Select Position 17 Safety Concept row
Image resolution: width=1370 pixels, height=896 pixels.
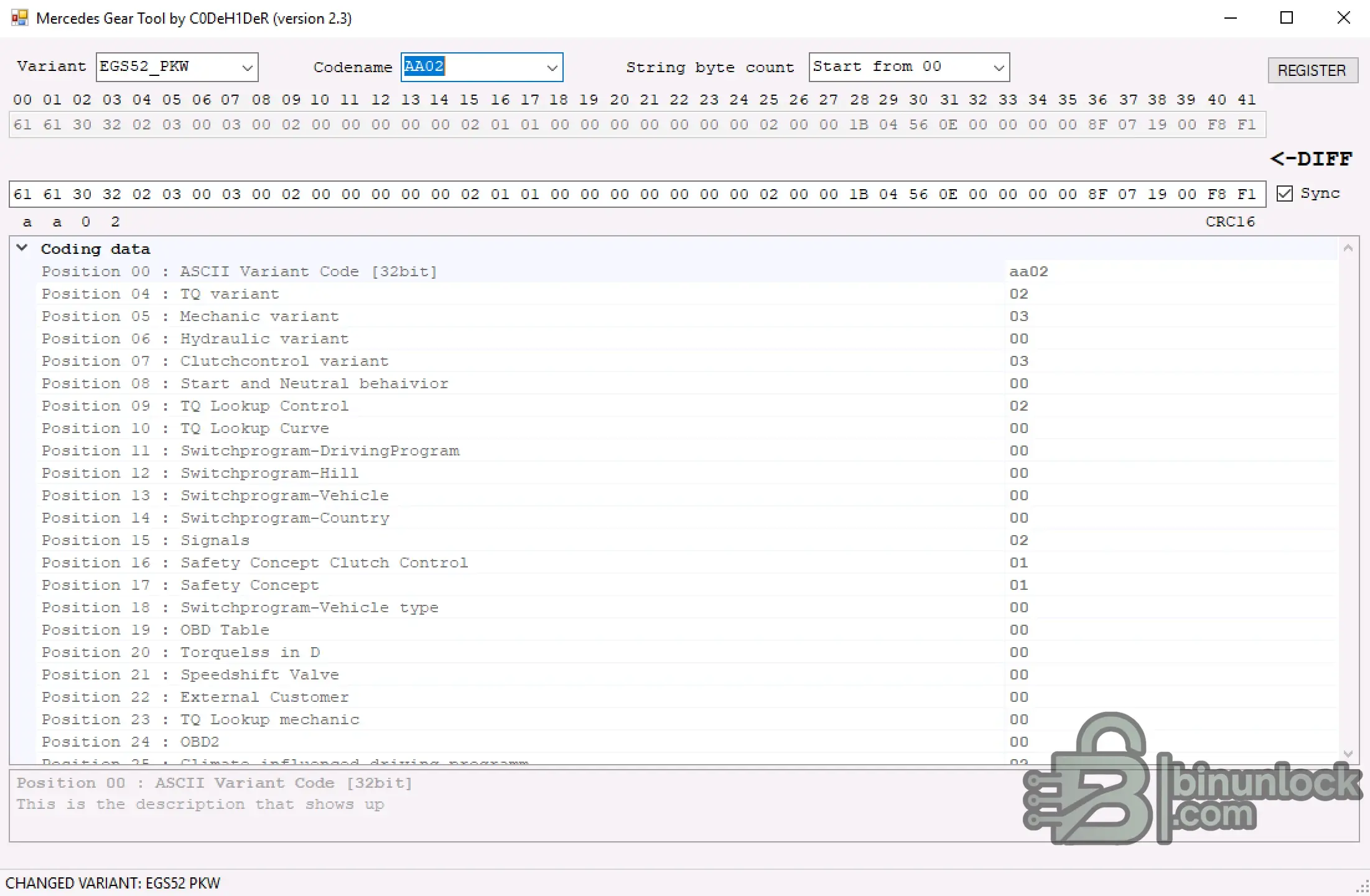click(687, 585)
